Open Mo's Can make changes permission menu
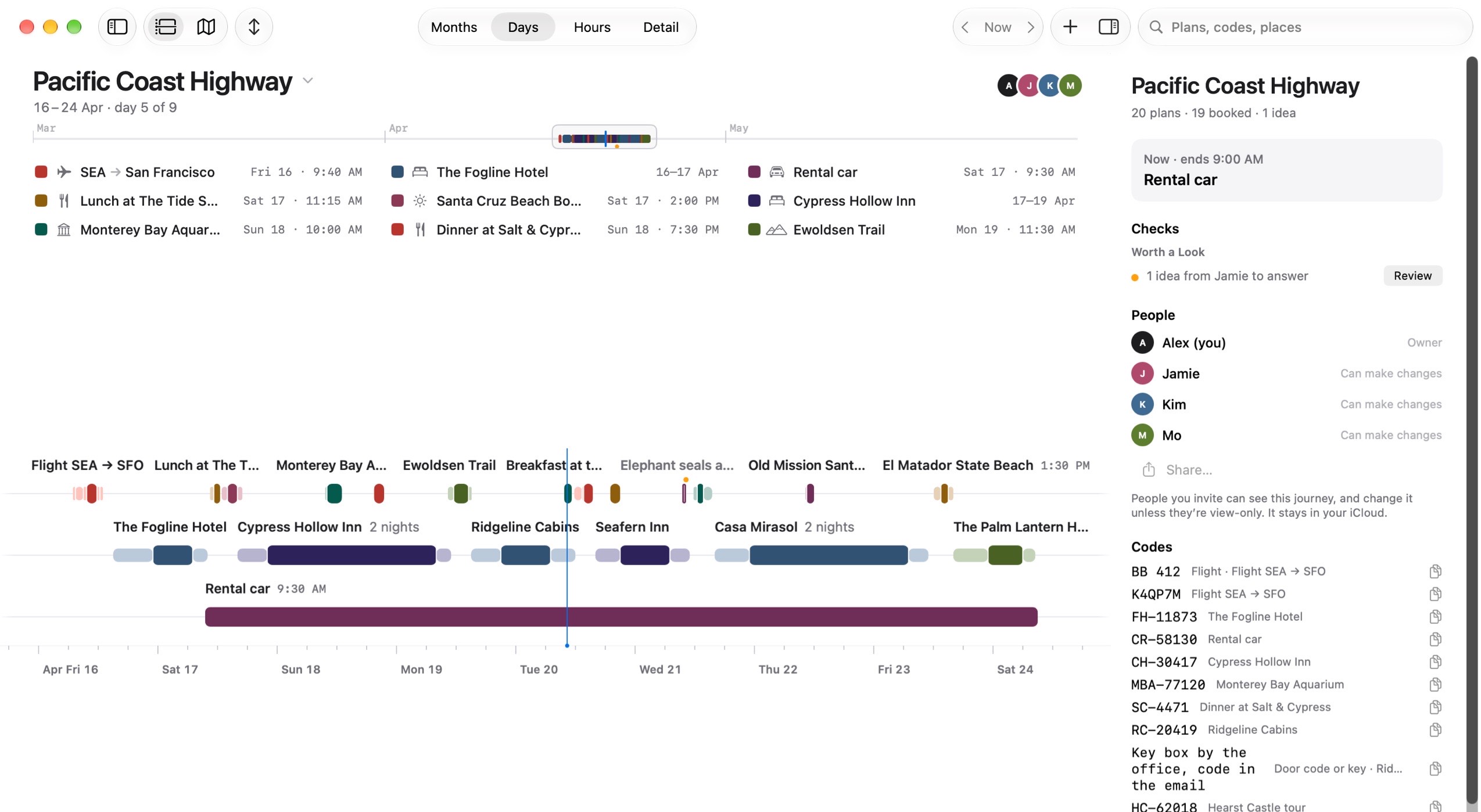 click(x=1390, y=435)
